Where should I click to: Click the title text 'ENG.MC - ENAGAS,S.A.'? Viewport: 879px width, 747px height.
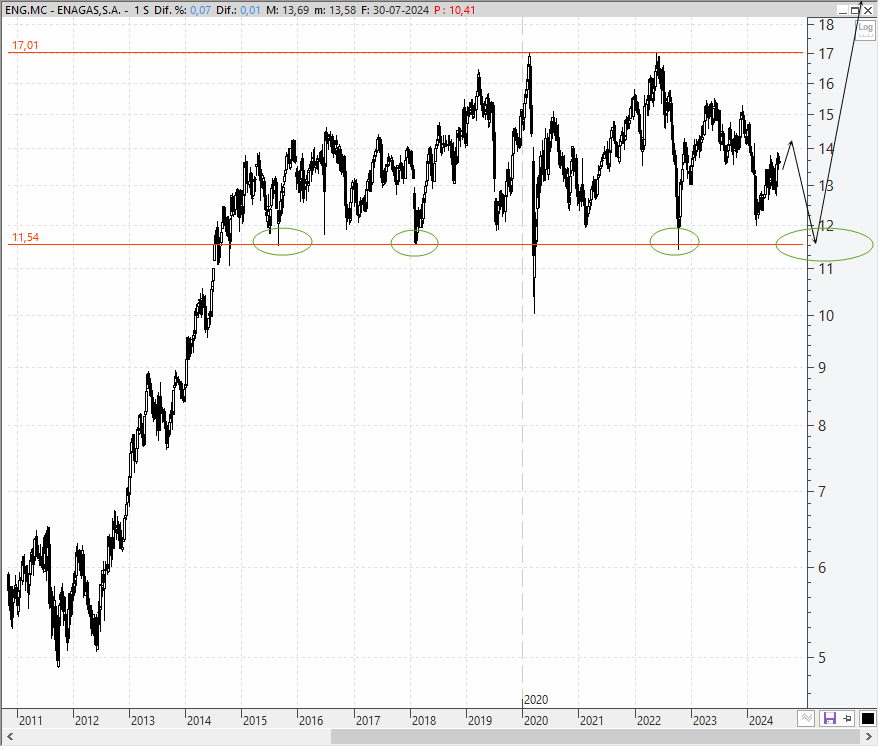(63, 10)
